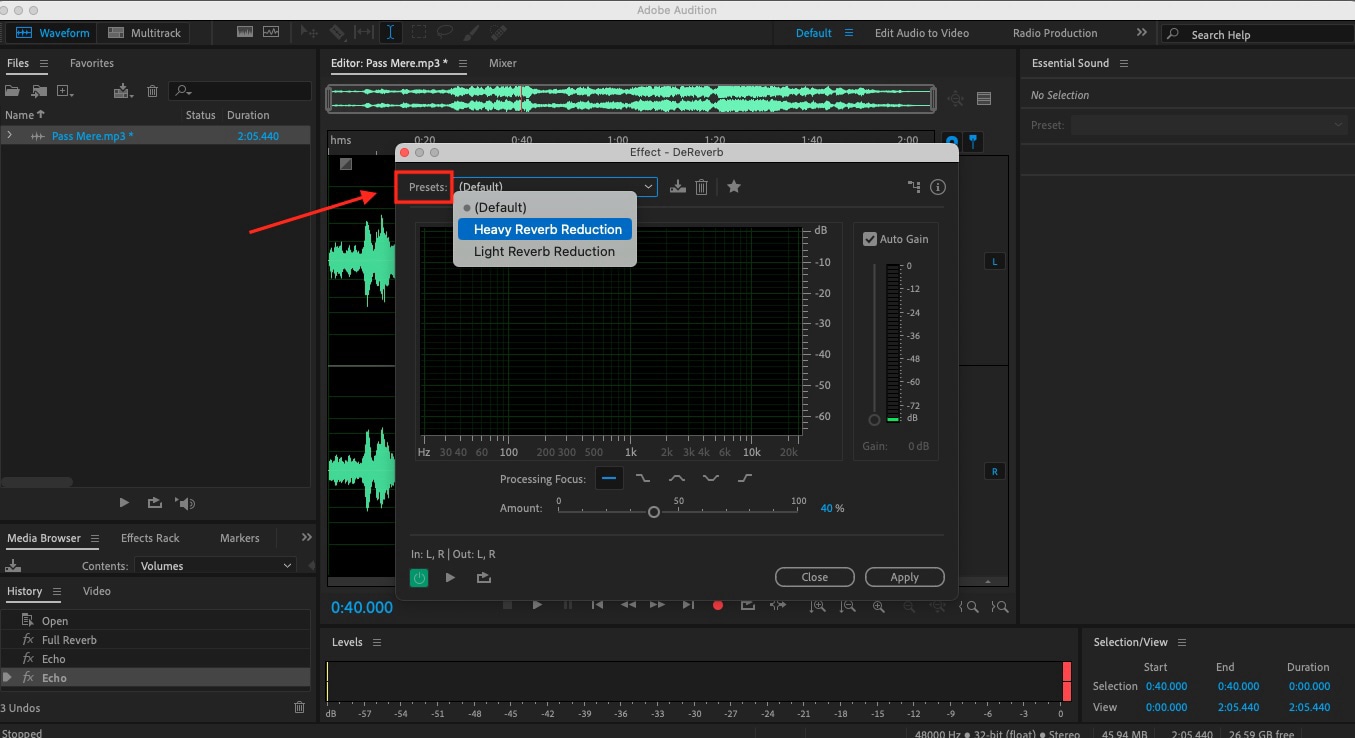The image size is (1355, 738).
Task: Open the Levels panel menu
Action: tap(376, 642)
